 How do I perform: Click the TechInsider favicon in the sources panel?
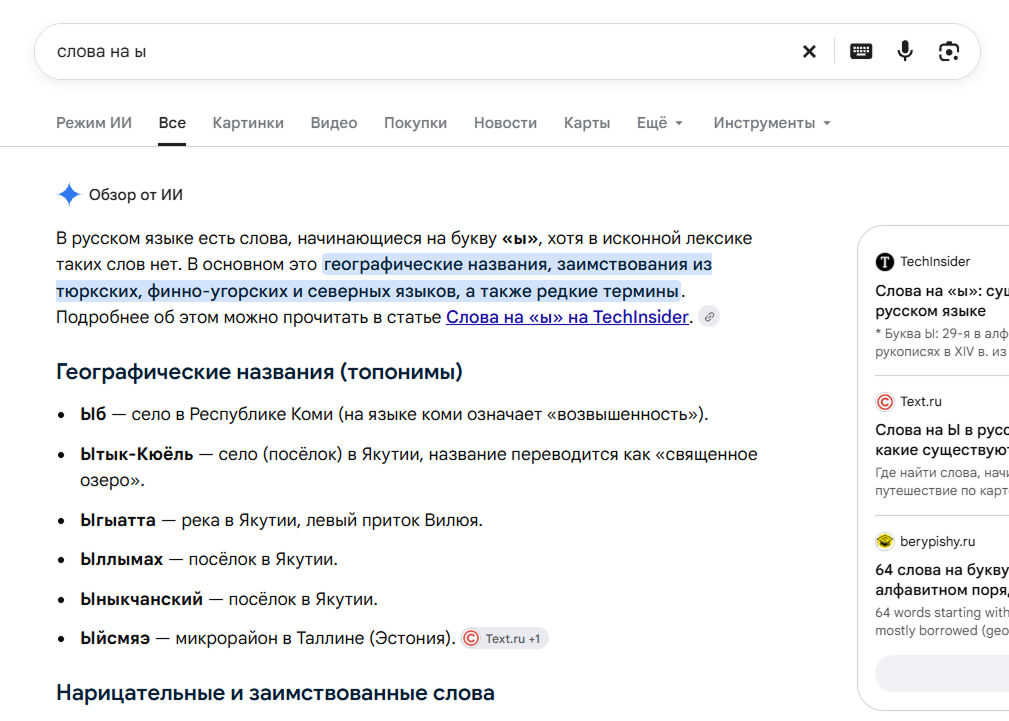885,261
